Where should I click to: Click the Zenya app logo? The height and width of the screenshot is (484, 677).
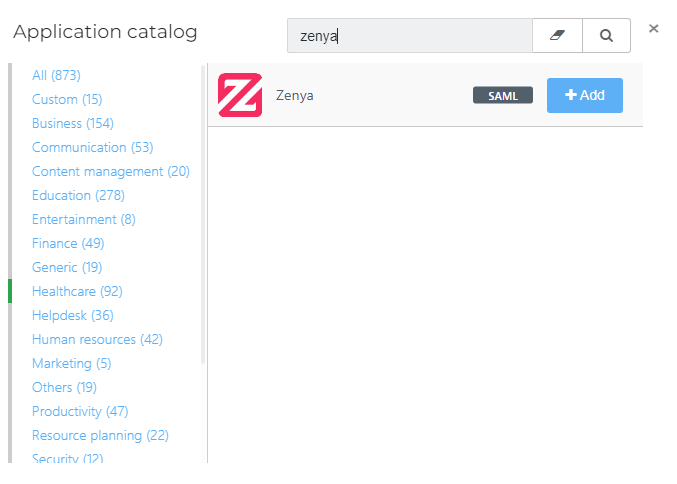click(x=240, y=95)
